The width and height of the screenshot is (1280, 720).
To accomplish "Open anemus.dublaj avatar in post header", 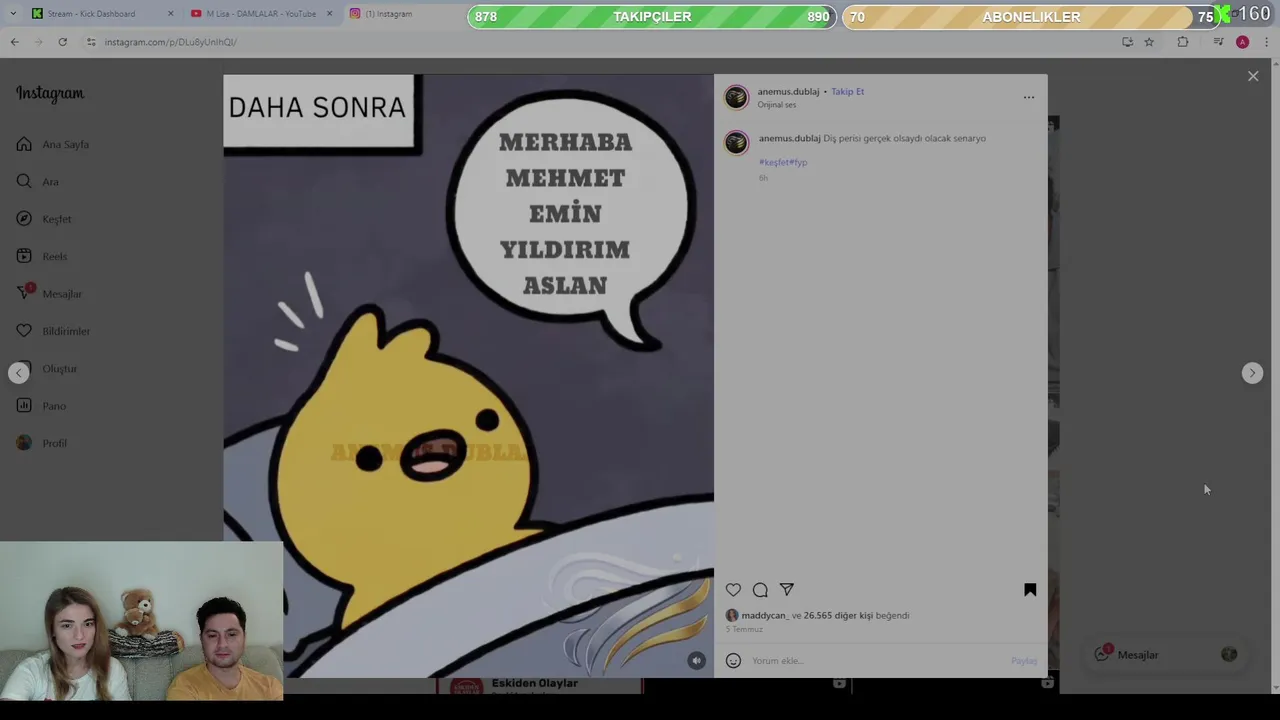I will click(x=737, y=97).
